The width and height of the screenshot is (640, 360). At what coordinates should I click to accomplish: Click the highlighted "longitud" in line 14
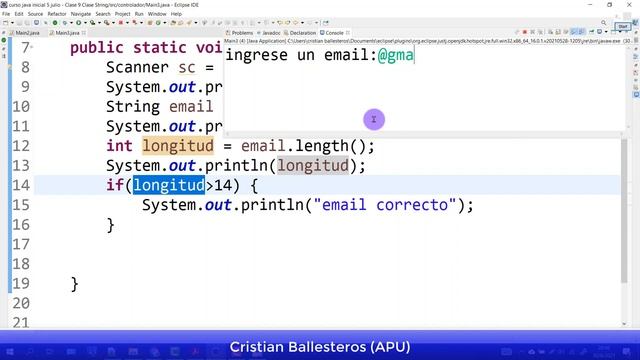(x=169, y=185)
